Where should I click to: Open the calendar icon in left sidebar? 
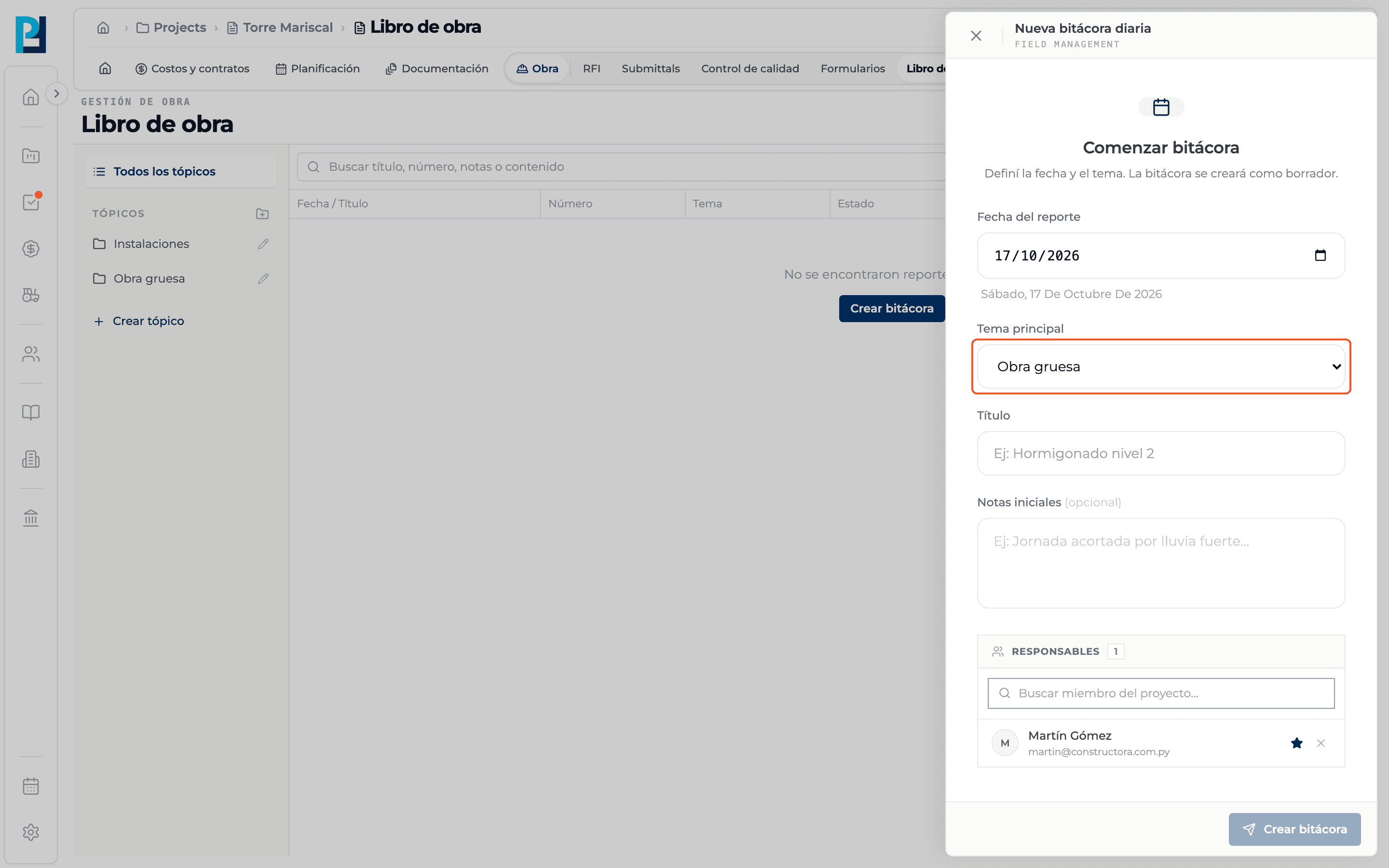(31, 786)
